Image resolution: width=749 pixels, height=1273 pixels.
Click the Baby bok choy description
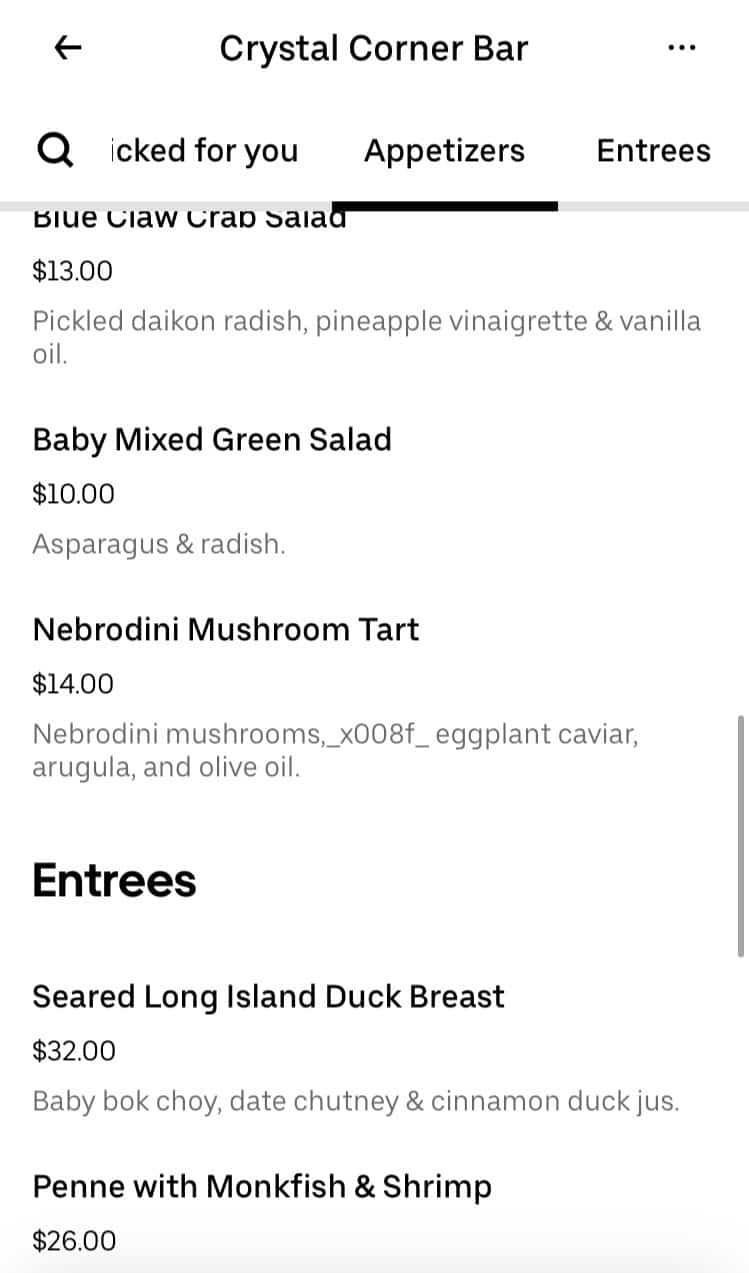click(x=356, y=1101)
